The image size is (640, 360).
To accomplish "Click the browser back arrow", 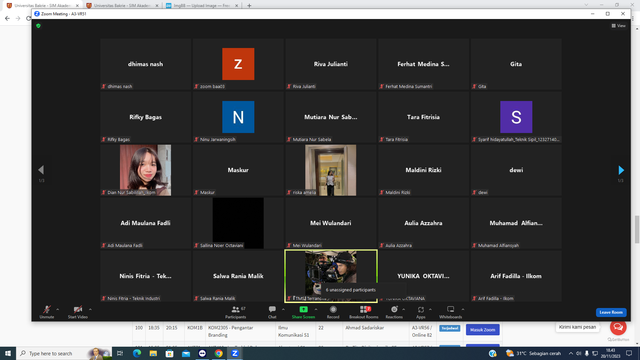I will [7, 18].
